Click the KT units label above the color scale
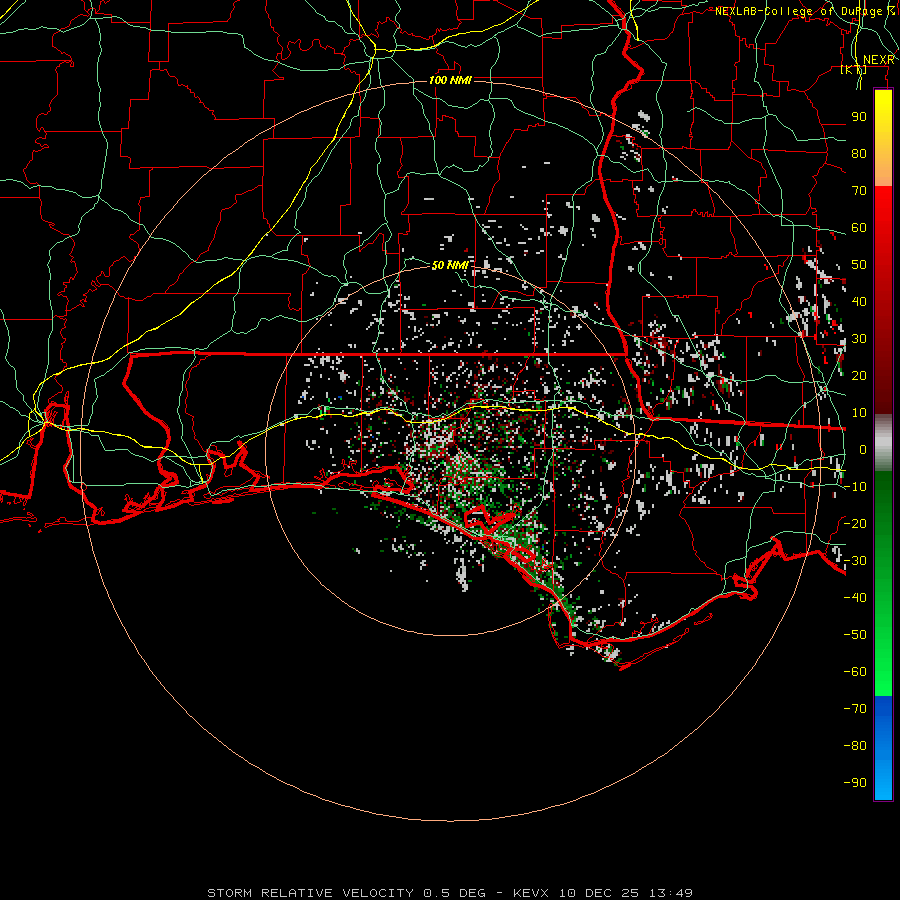Image resolution: width=900 pixels, height=900 pixels. 854,70
